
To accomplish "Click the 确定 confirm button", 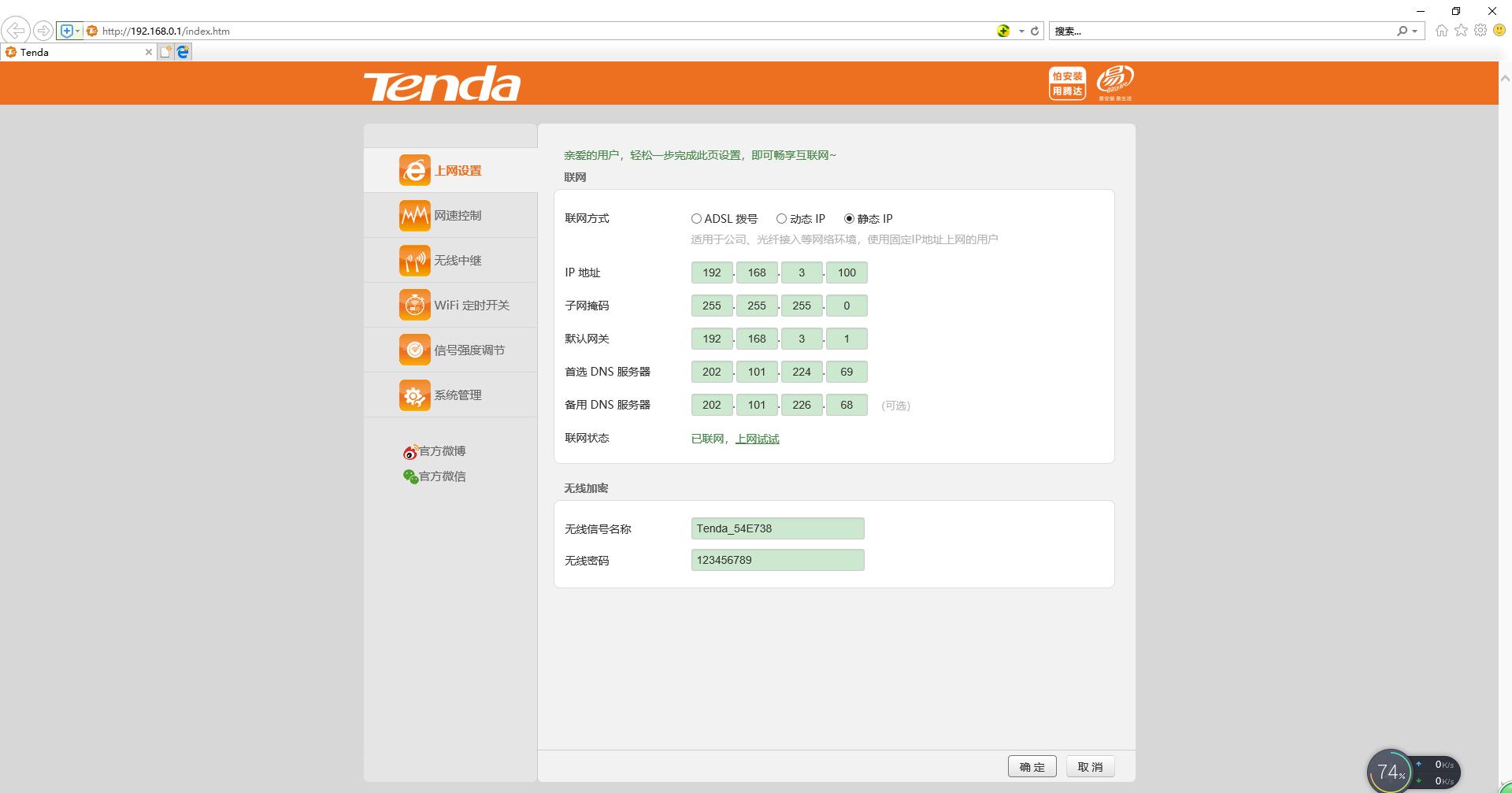I will click(1032, 767).
